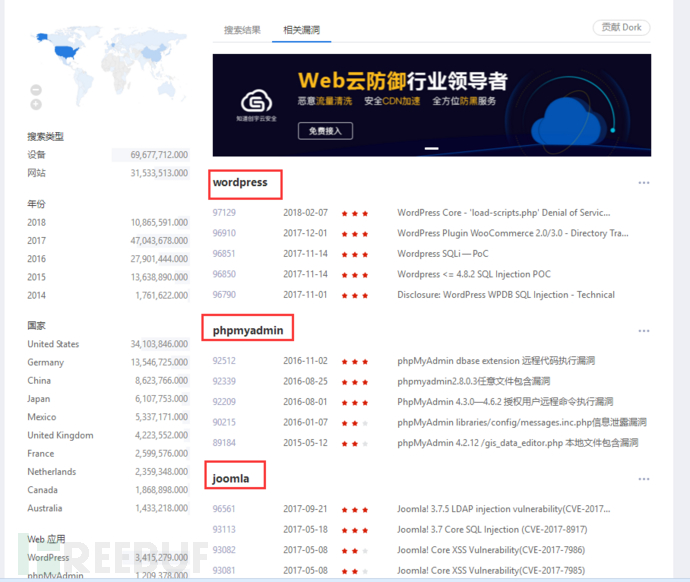Open WordPress WPDB SQL Injection disclosure entry
This screenshot has height=582, width=690.
point(506,295)
